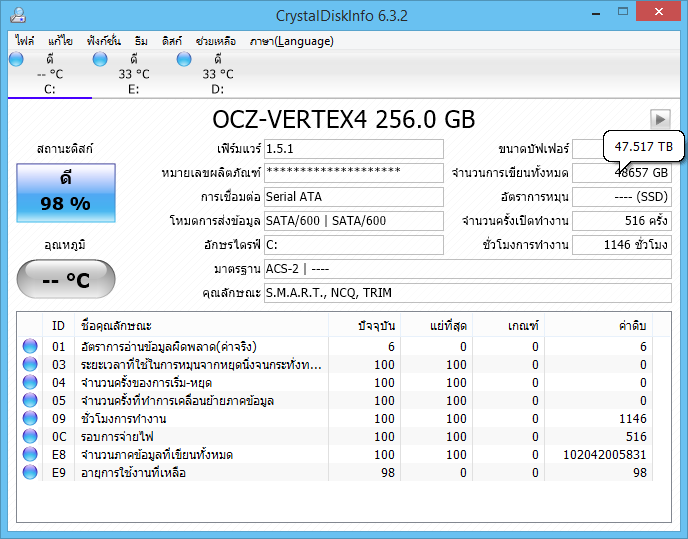The height and width of the screenshot is (539, 688).
Task: Click the 516 ครั้ง power on count field
Action: pyautogui.click(x=622, y=221)
